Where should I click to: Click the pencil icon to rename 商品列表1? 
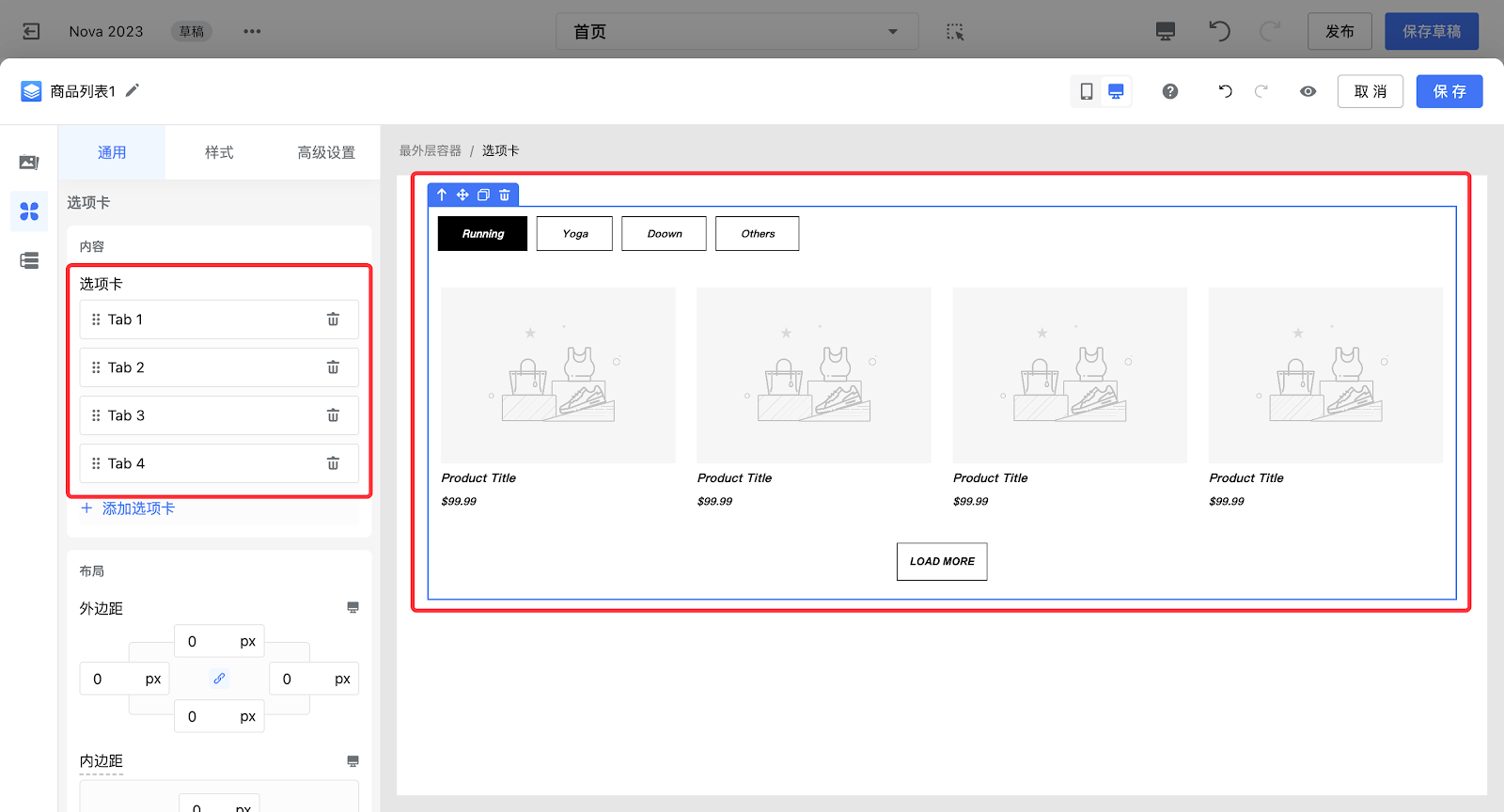click(133, 90)
